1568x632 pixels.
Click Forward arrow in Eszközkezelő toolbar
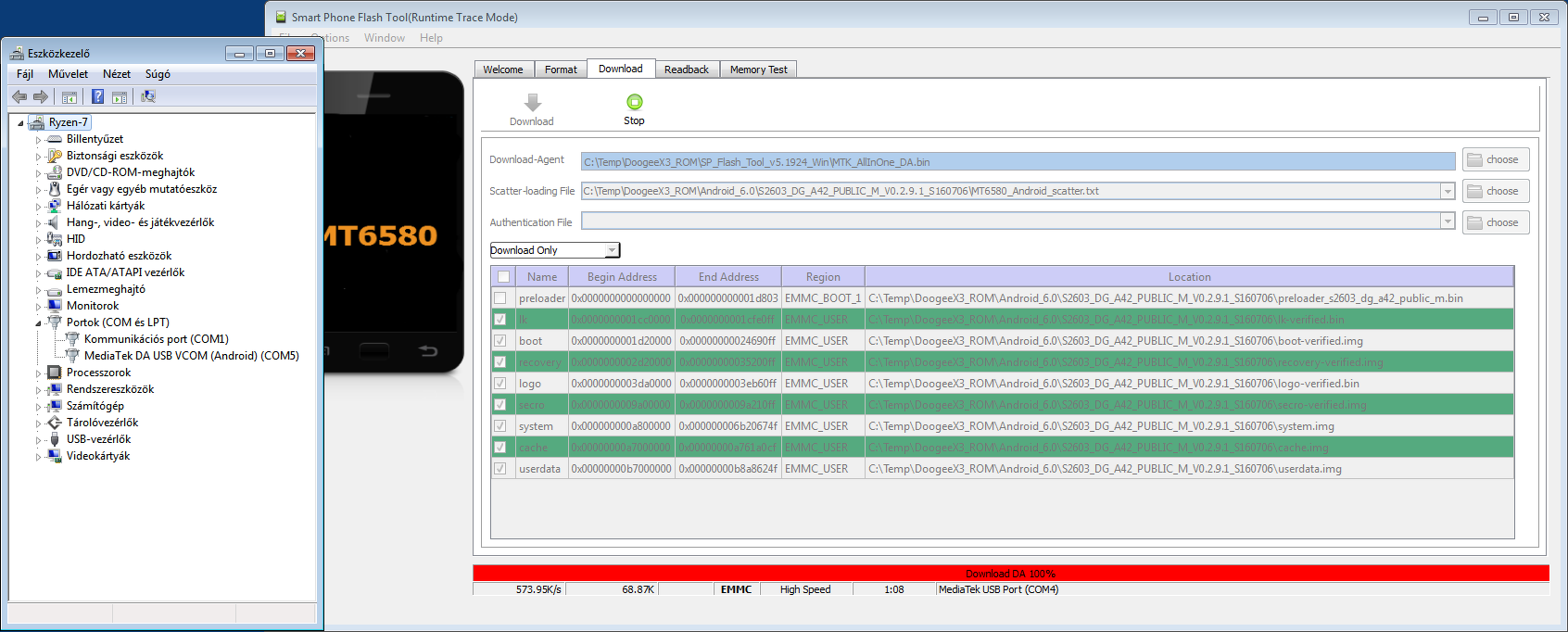click(x=40, y=96)
